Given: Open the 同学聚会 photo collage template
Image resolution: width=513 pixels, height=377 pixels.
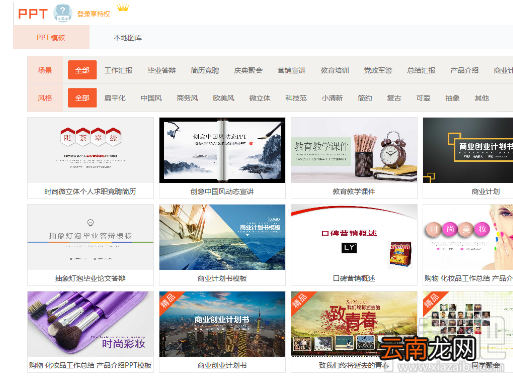Looking at the screenshot, I should coord(468,324).
